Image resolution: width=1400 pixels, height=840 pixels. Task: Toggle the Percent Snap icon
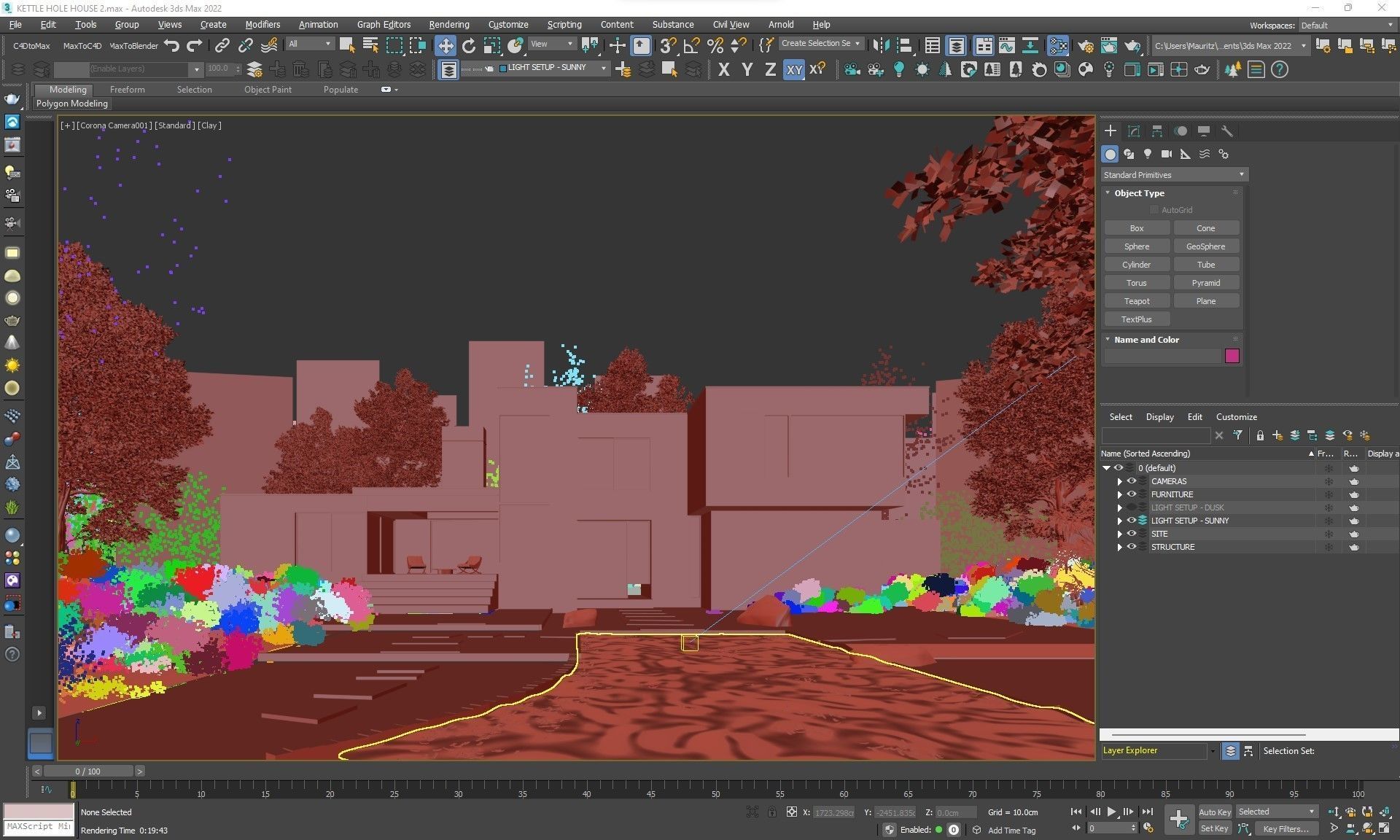click(715, 45)
